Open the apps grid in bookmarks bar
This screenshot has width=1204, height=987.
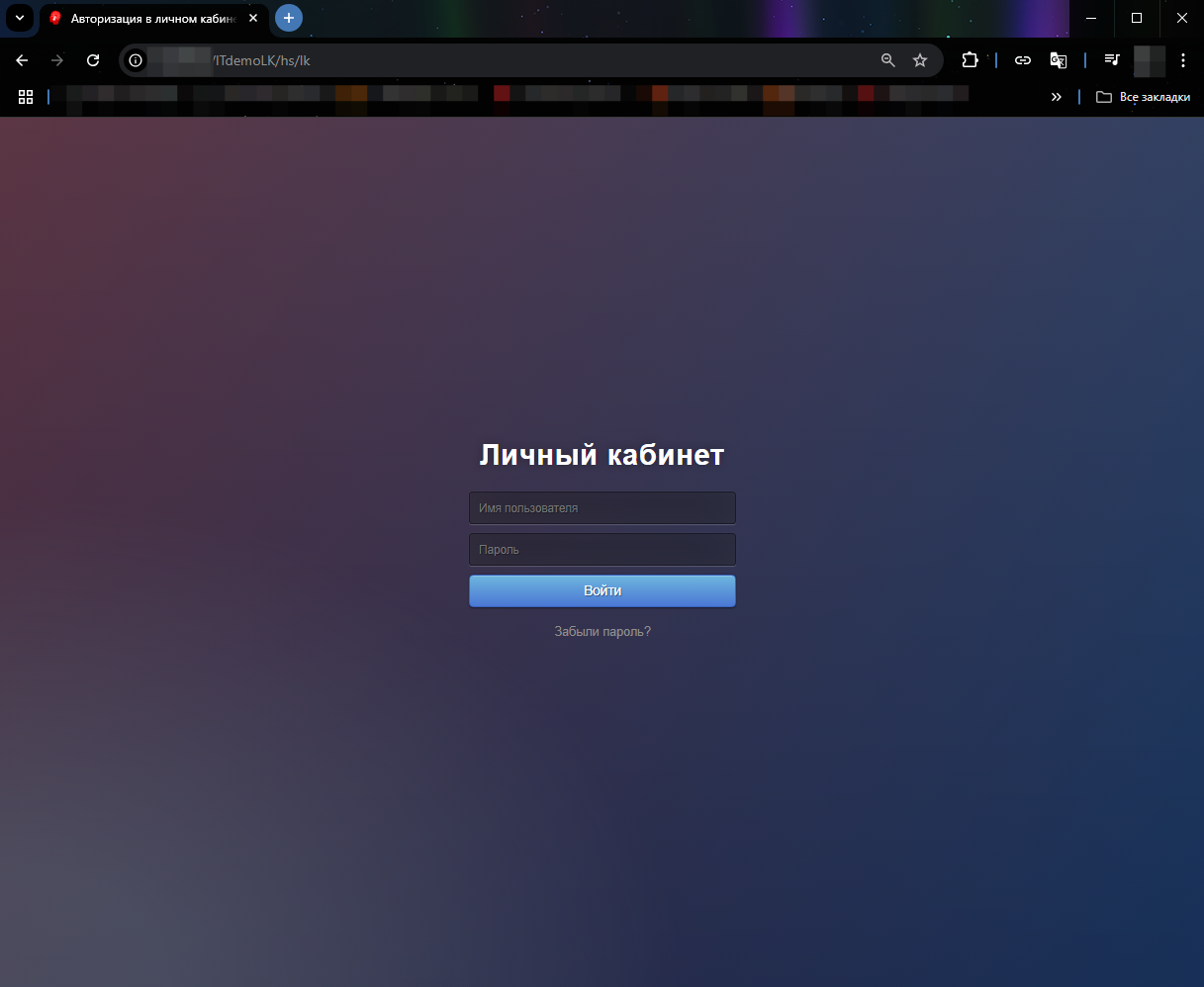26,97
